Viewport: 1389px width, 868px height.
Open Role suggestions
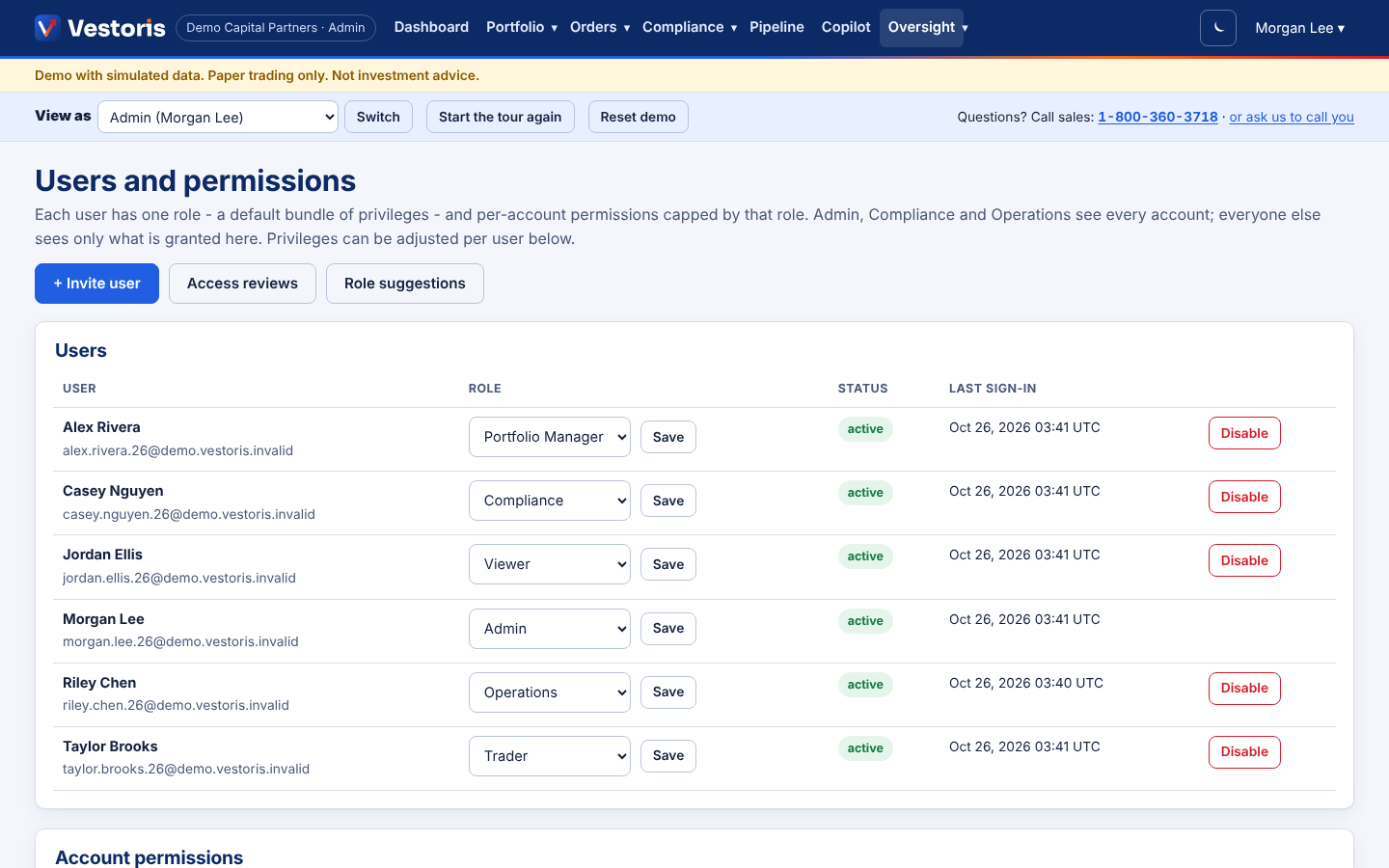(x=405, y=284)
